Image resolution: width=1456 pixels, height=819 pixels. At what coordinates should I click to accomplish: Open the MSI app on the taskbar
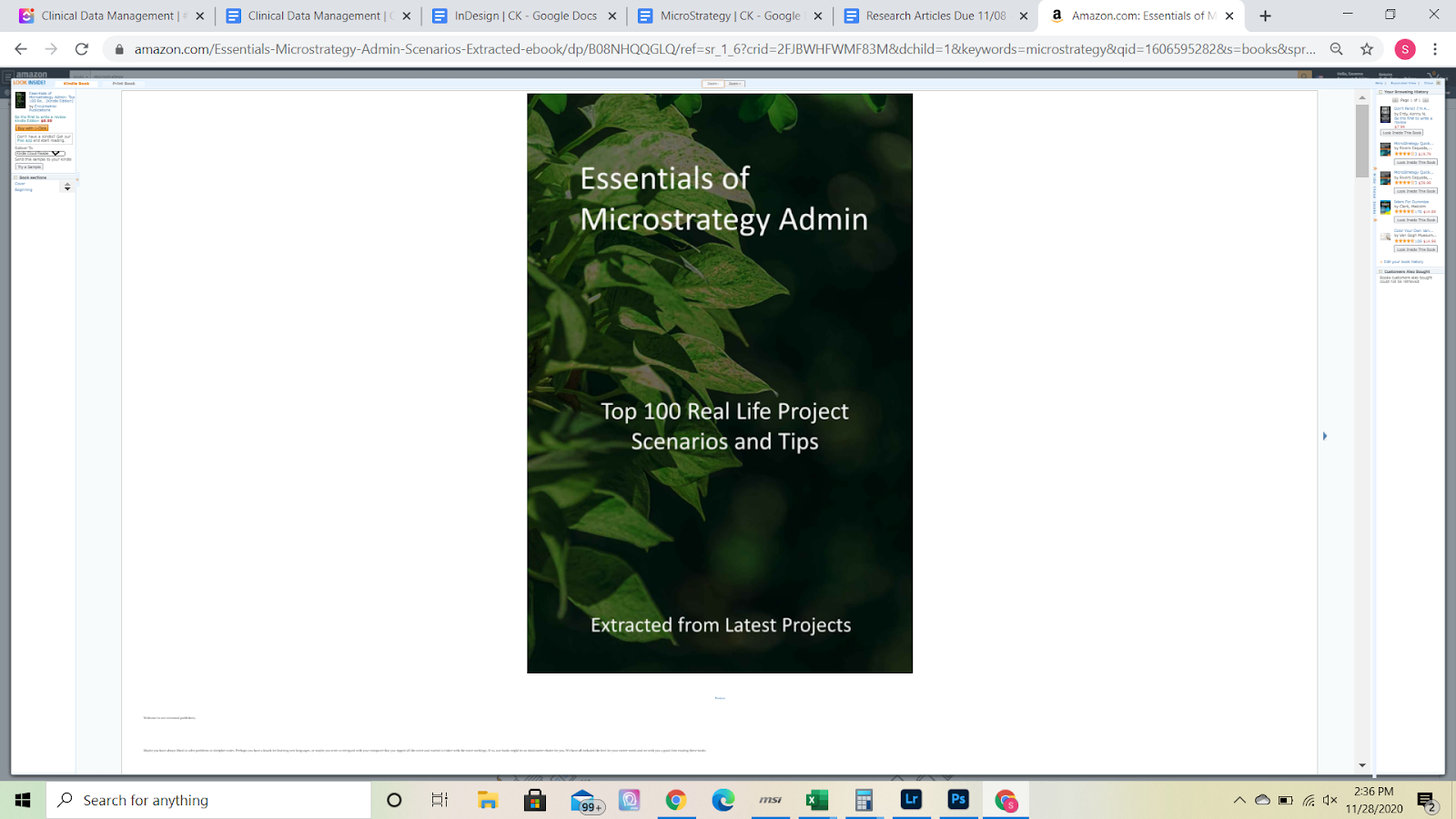click(x=770, y=800)
